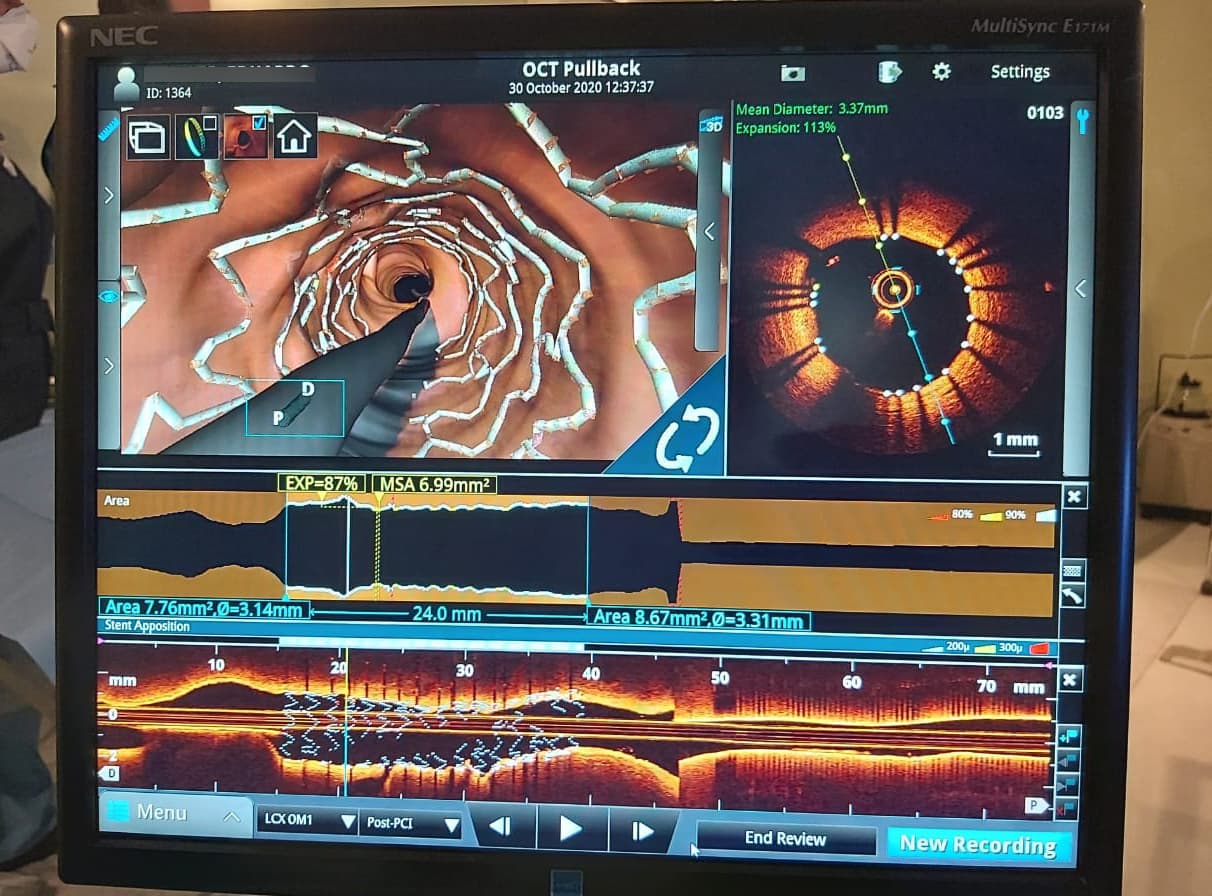The image size is (1212, 896).
Task: Toggle the blue eye visibility icon
Action: click(x=108, y=296)
